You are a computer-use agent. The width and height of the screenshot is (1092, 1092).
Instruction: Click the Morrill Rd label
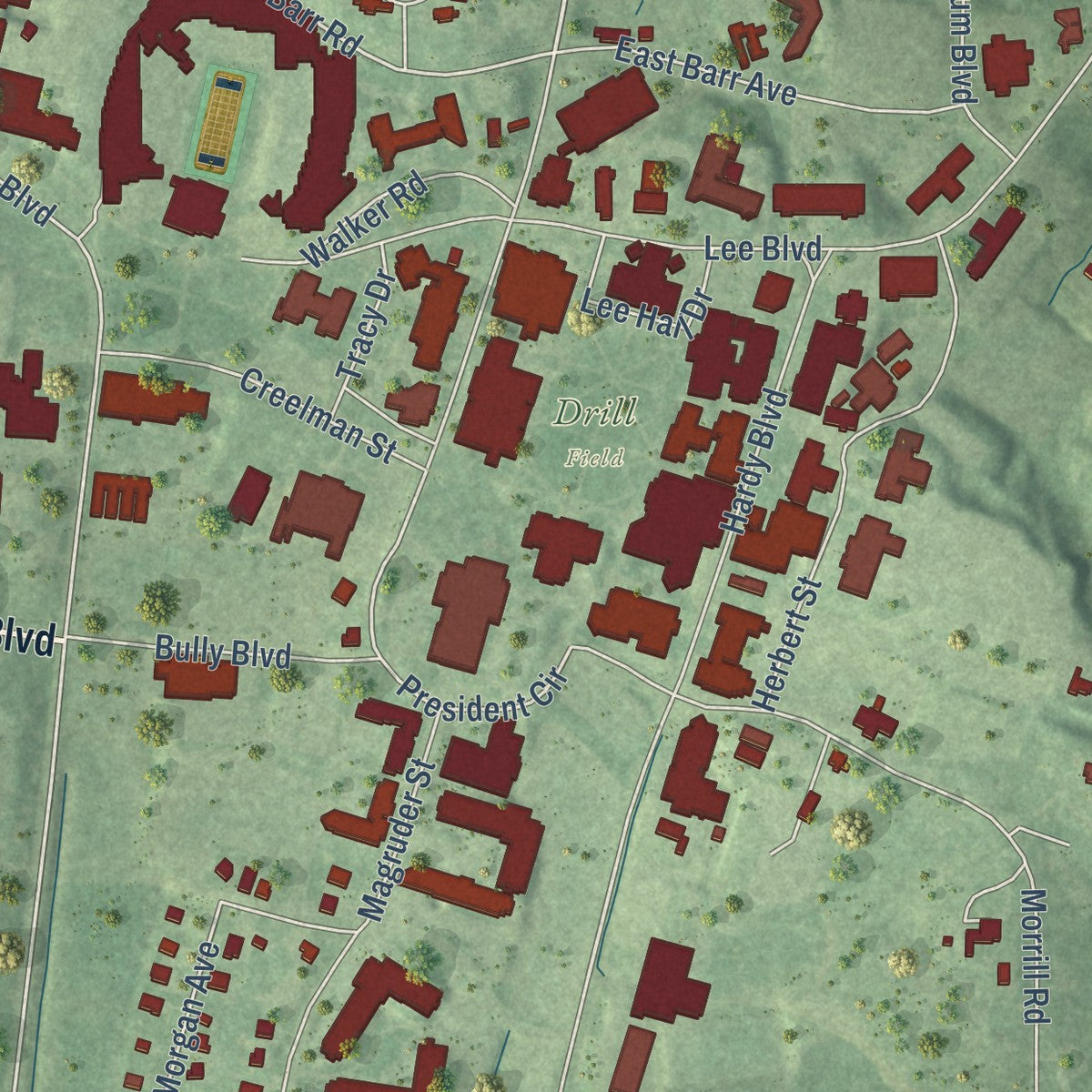click(1034, 955)
